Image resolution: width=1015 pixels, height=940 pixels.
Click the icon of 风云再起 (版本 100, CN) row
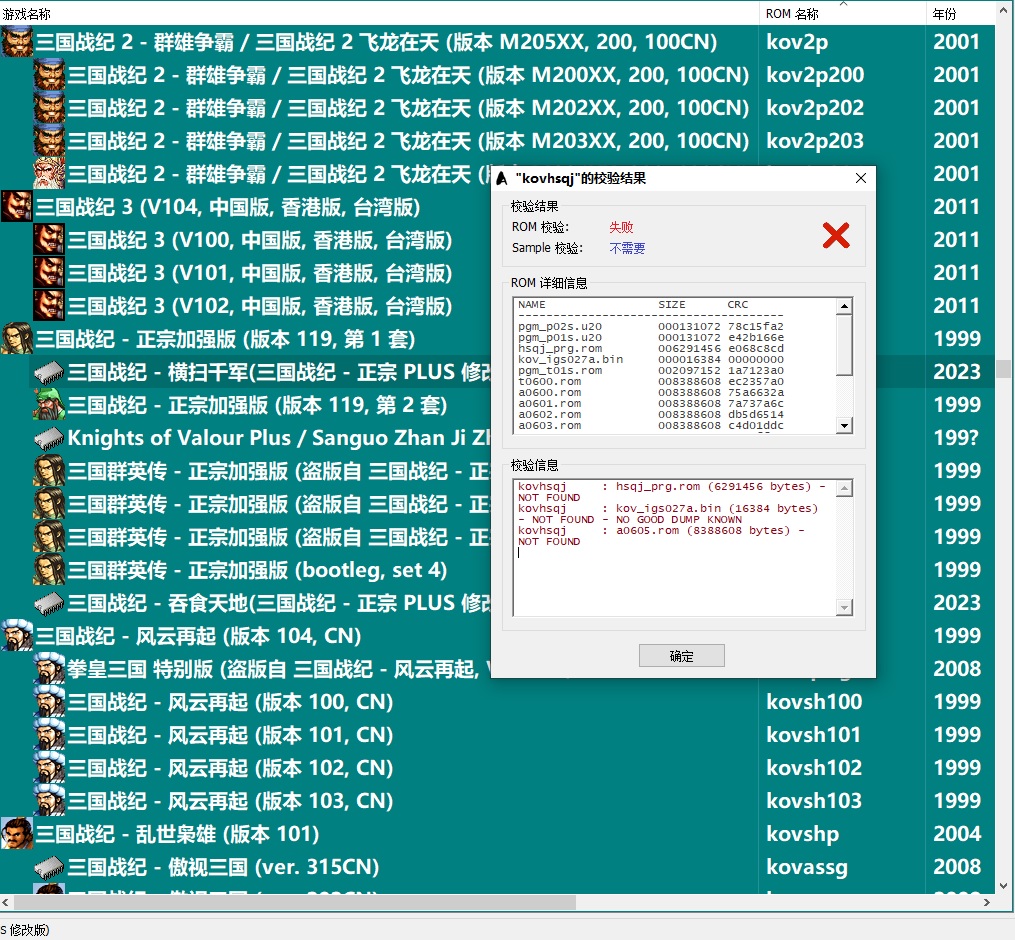pyautogui.click(x=49, y=702)
